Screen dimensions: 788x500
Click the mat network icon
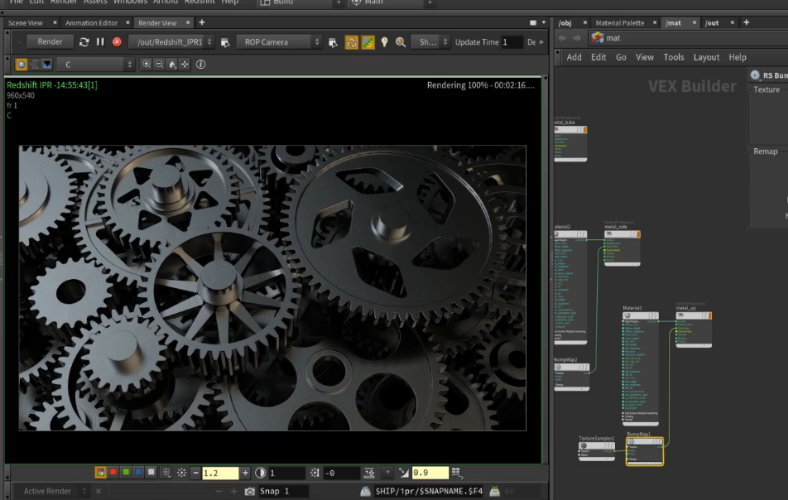tap(597, 38)
